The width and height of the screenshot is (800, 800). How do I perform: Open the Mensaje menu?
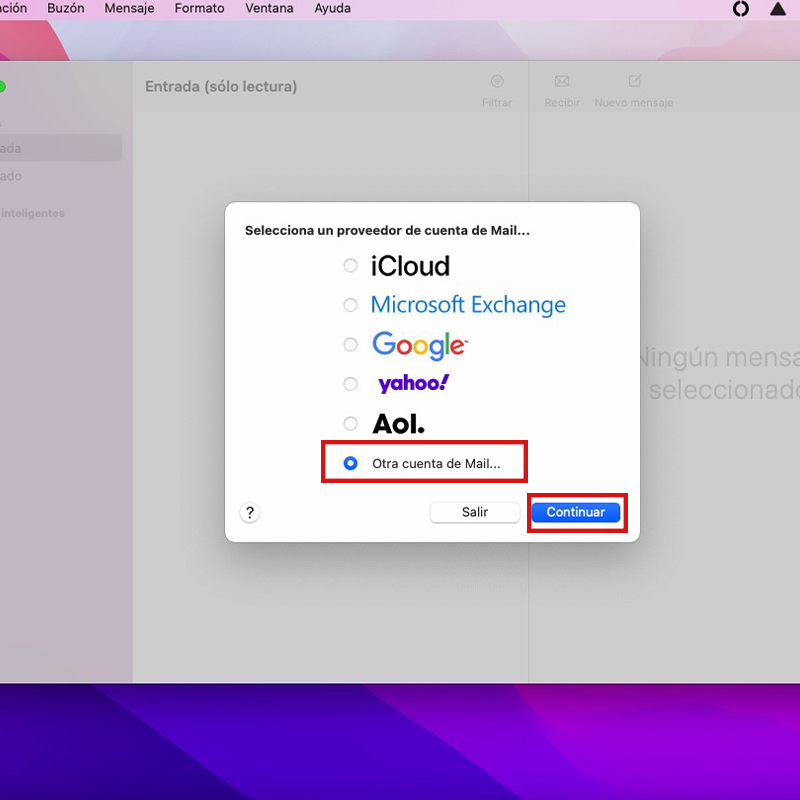click(129, 8)
